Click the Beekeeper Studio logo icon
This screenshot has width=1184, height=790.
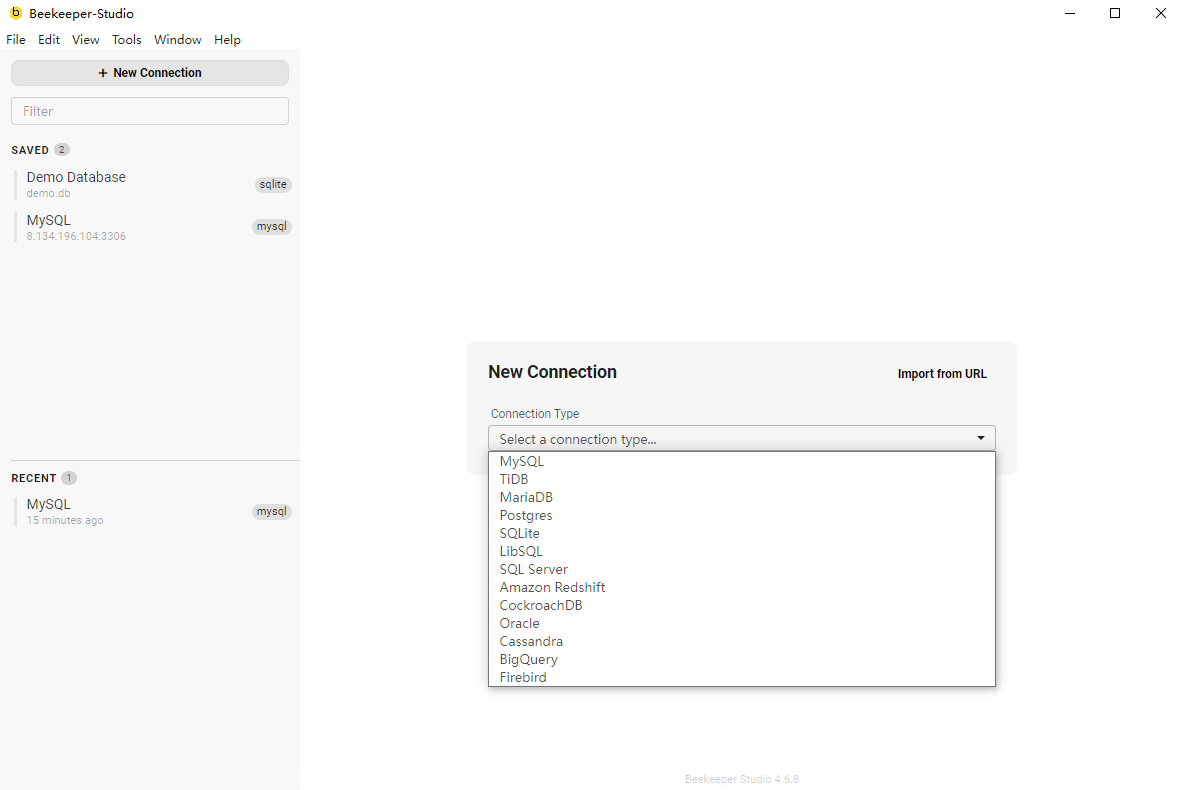(15, 13)
